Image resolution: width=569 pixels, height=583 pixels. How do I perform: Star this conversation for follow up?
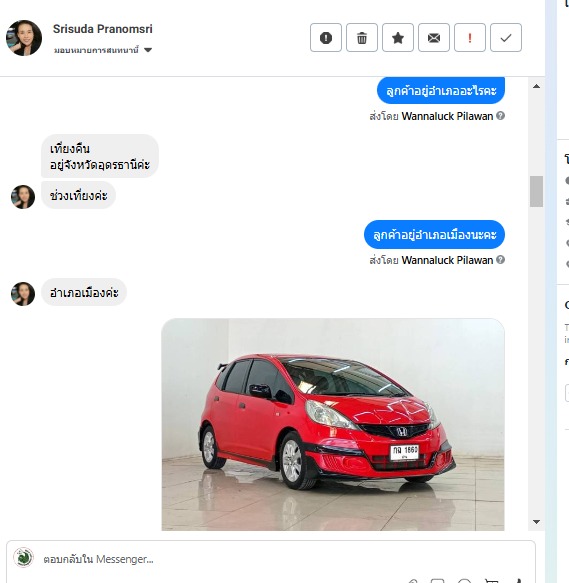point(398,38)
